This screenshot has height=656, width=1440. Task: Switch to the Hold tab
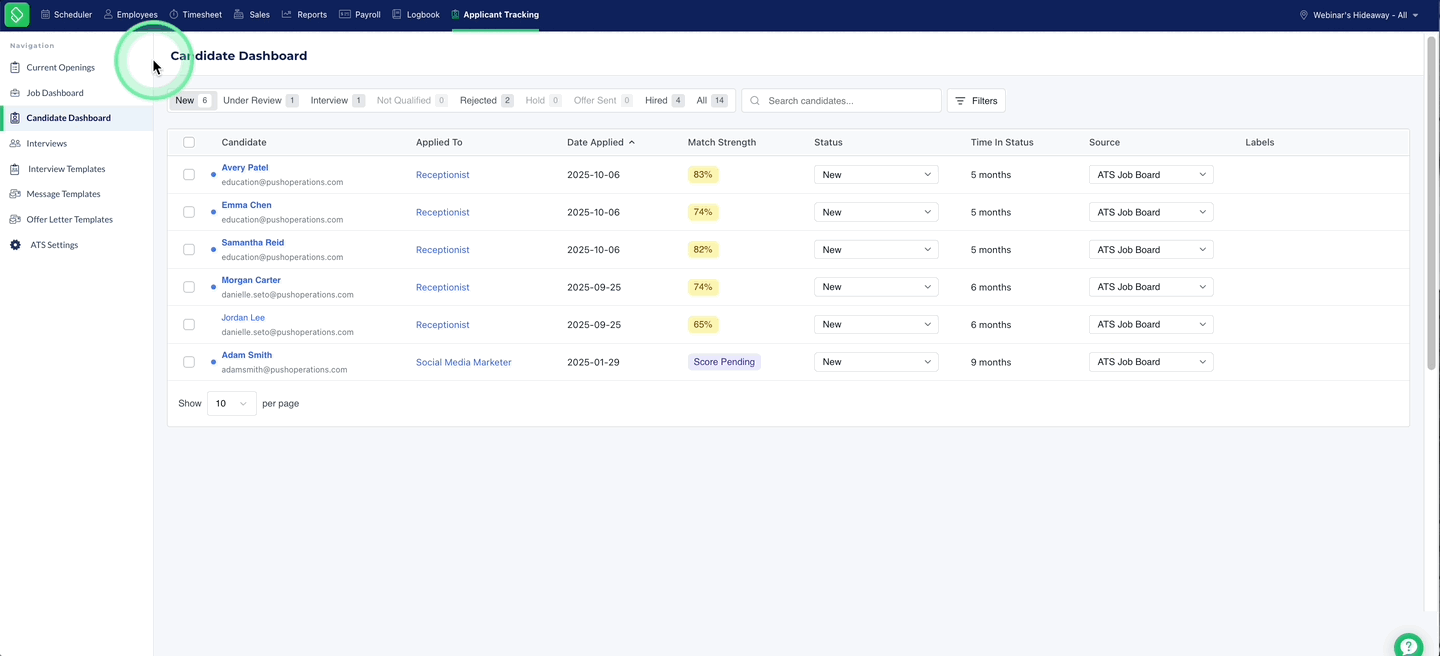[543, 101]
